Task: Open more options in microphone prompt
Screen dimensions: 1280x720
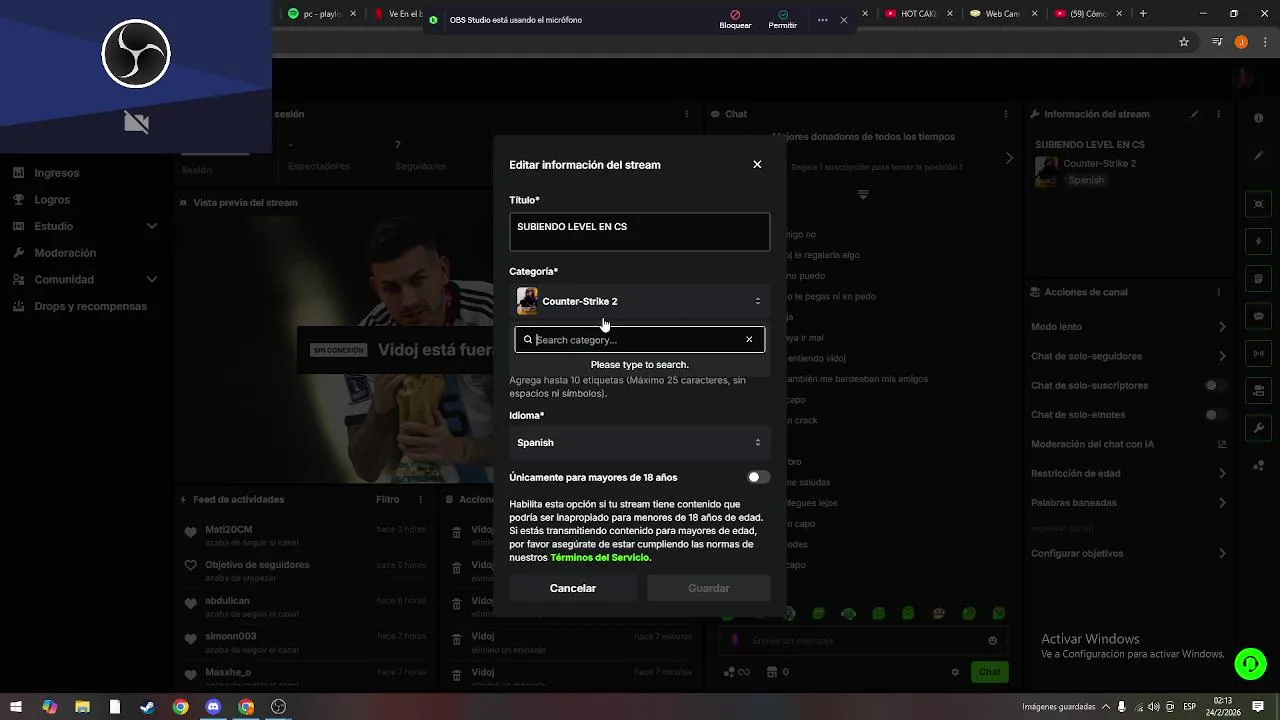Action: point(822,20)
